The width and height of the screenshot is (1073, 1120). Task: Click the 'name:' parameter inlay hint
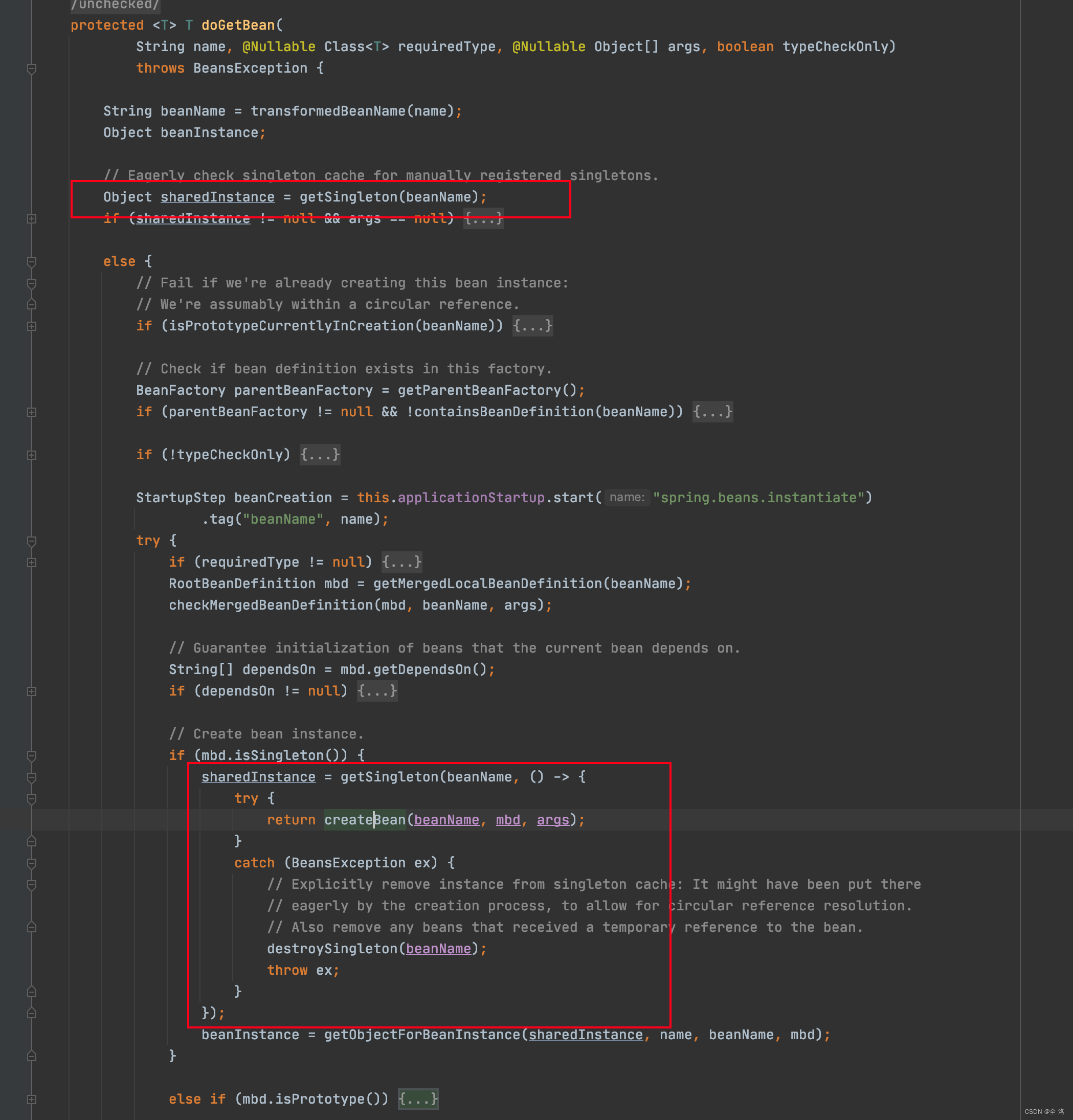(627, 497)
